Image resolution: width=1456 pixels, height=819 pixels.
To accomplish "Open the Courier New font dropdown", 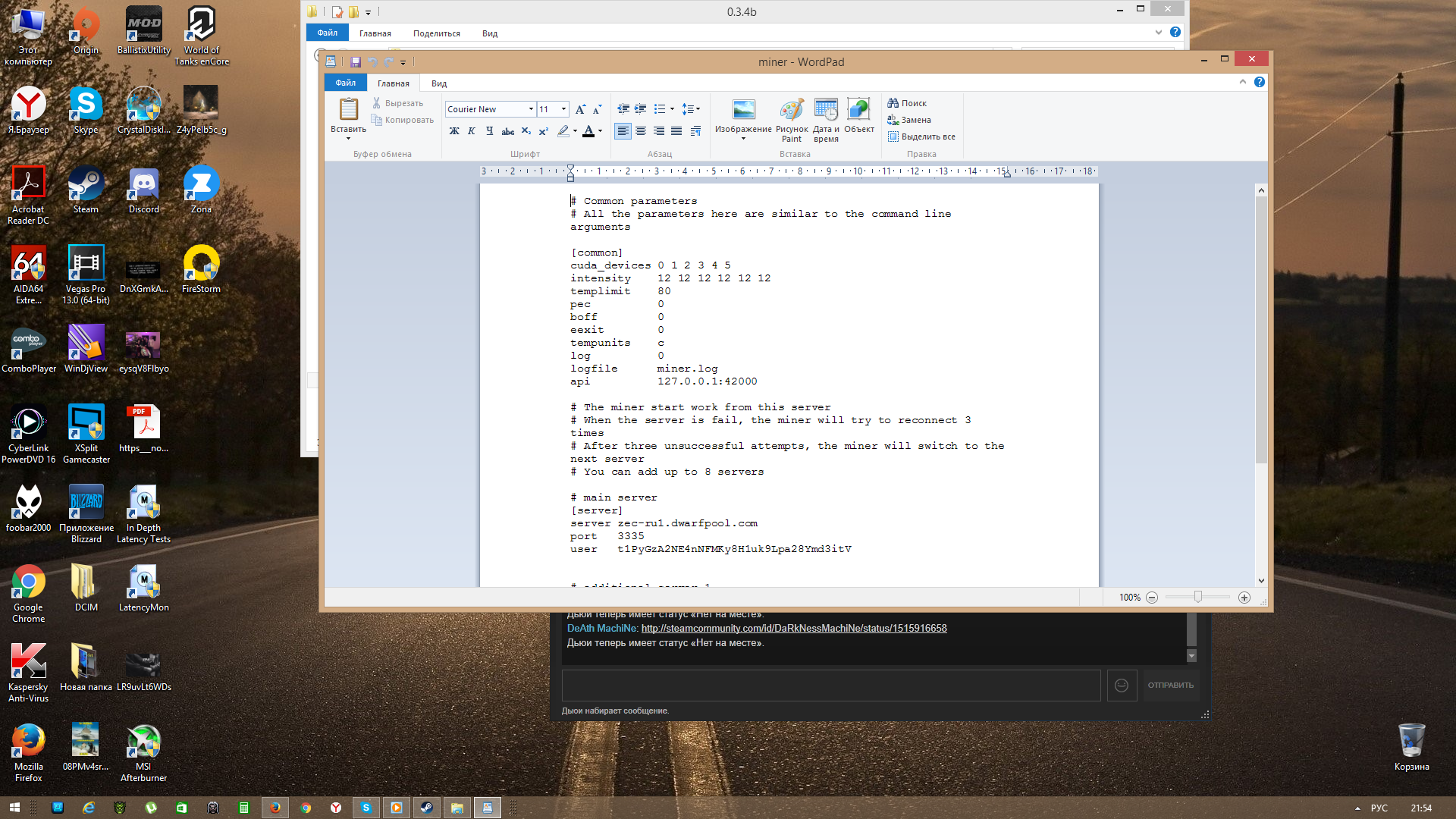I will point(531,109).
